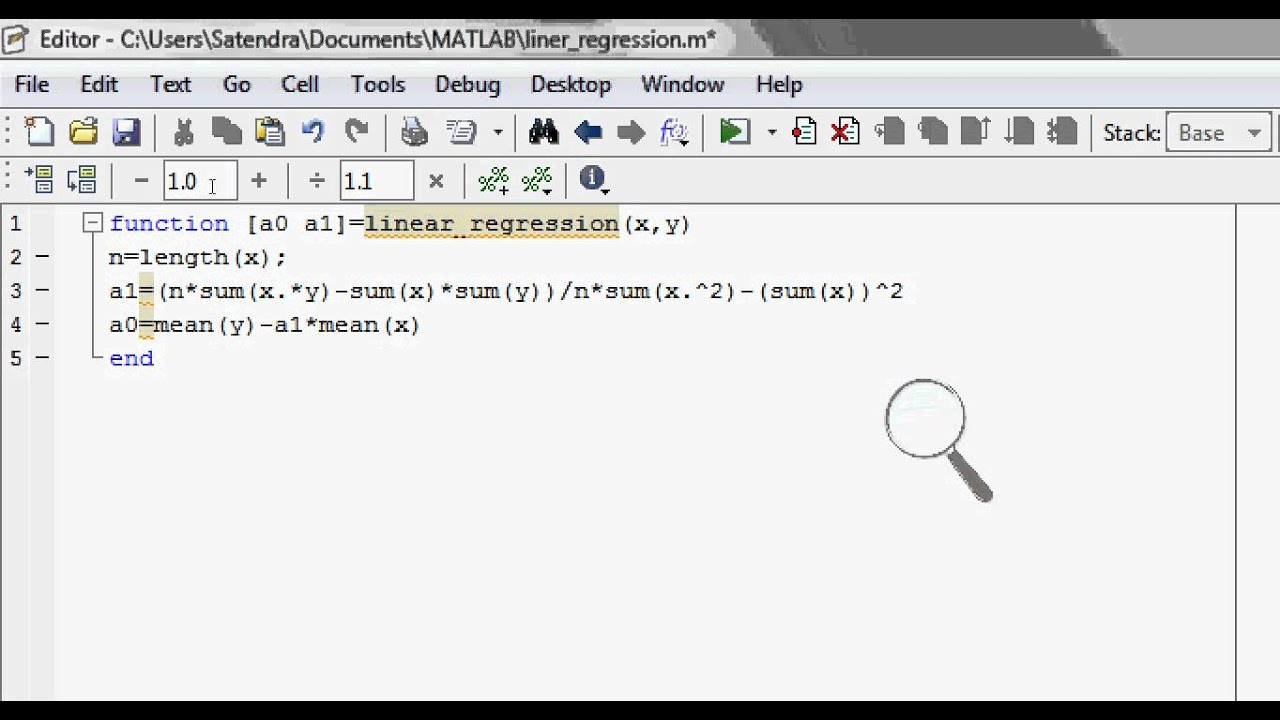The height and width of the screenshot is (720, 1280).
Task: Print the current file
Action: pyautogui.click(x=414, y=132)
